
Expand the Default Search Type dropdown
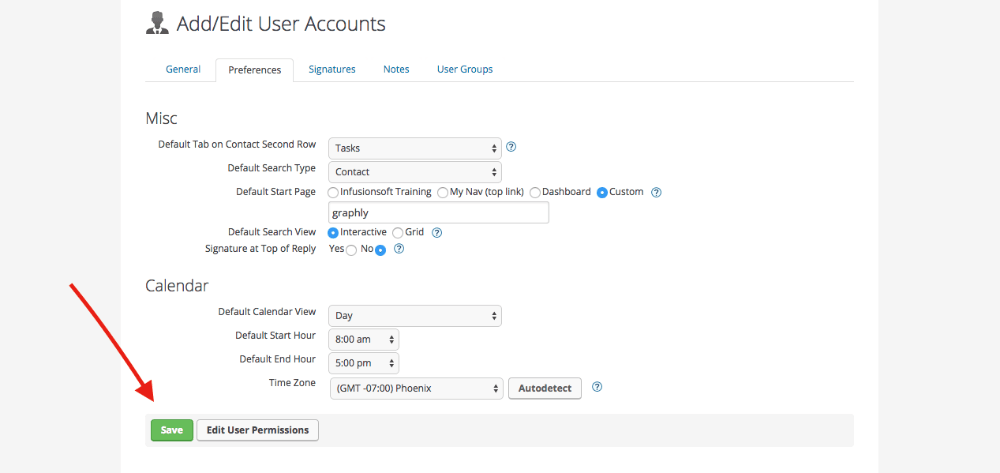pyautogui.click(x=415, y=172)
